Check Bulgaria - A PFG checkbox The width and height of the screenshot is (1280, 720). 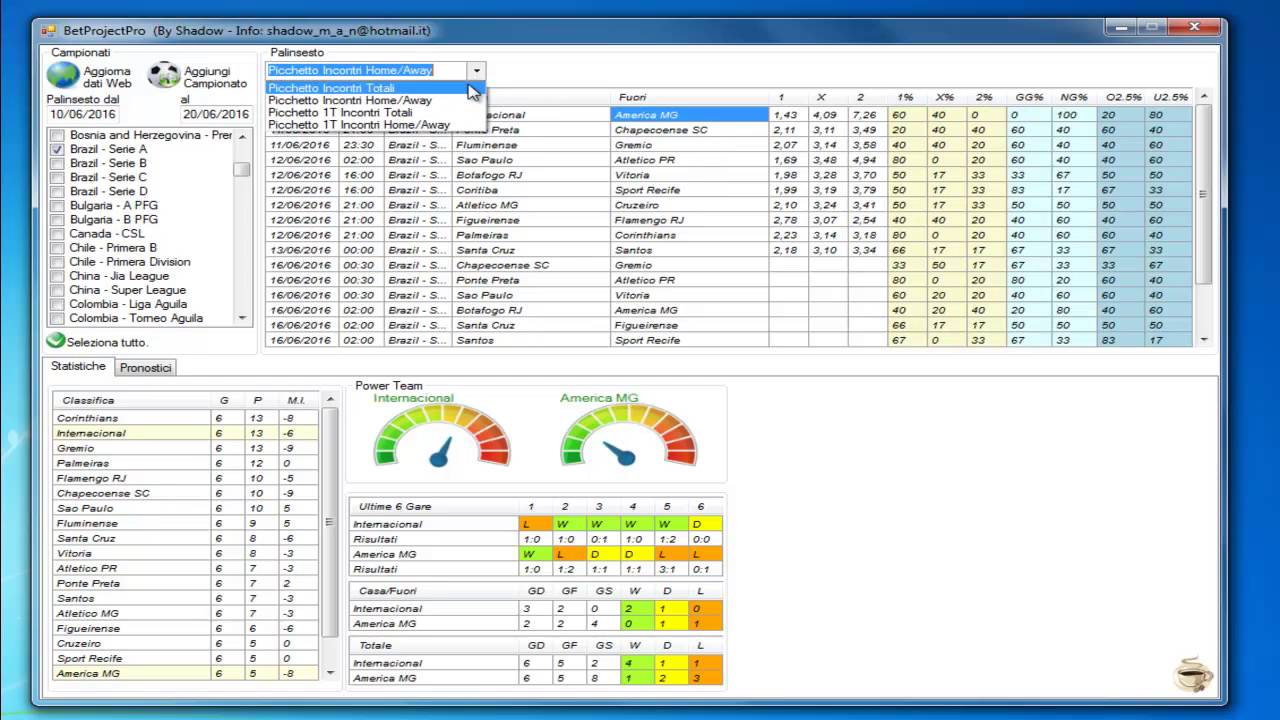point(58,205)
